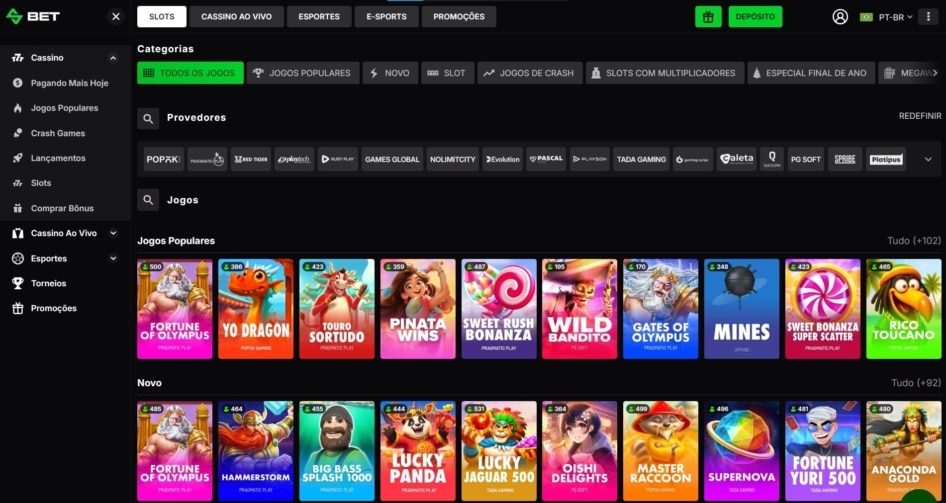Switch to the Cassino Ao Vivo top tab
Viewport: 946px width, 503px height.
(x=236, y=17)
